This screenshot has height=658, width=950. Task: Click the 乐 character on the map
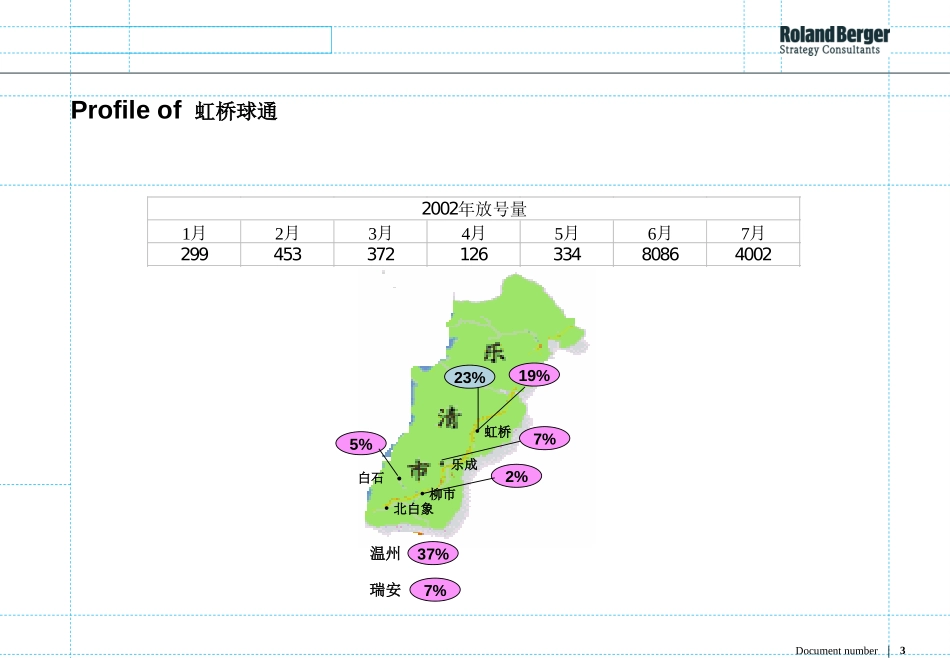(494, 353)
